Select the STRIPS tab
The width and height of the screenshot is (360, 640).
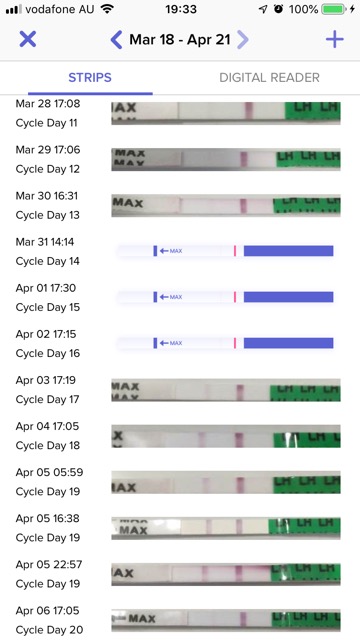[x=90, y=78]
